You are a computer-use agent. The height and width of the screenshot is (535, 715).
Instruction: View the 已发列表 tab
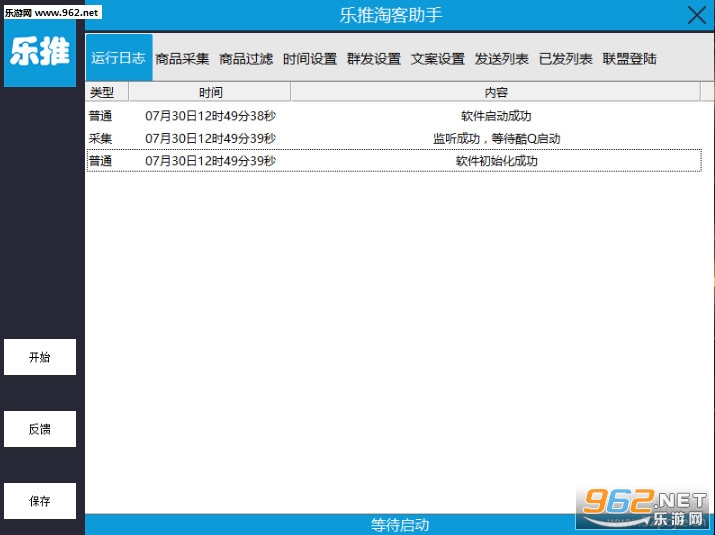tap(565, 59)
